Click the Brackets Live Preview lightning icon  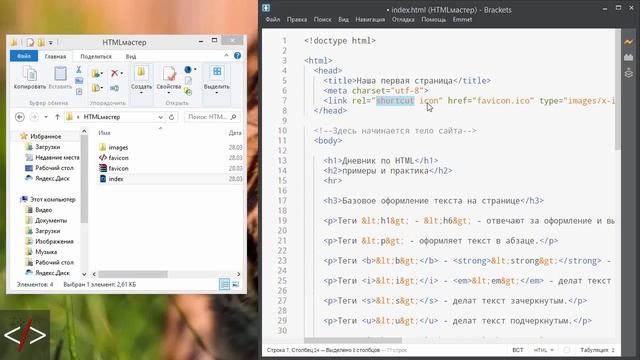pyautogui.click(x=628, y=42)
